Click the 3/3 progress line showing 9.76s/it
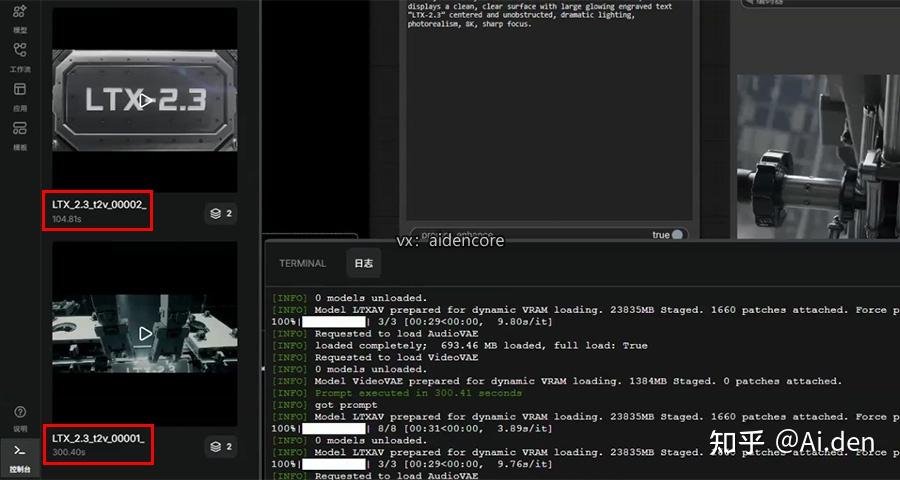This screenshot has height=480, width=900. click(x=412, y=464)
